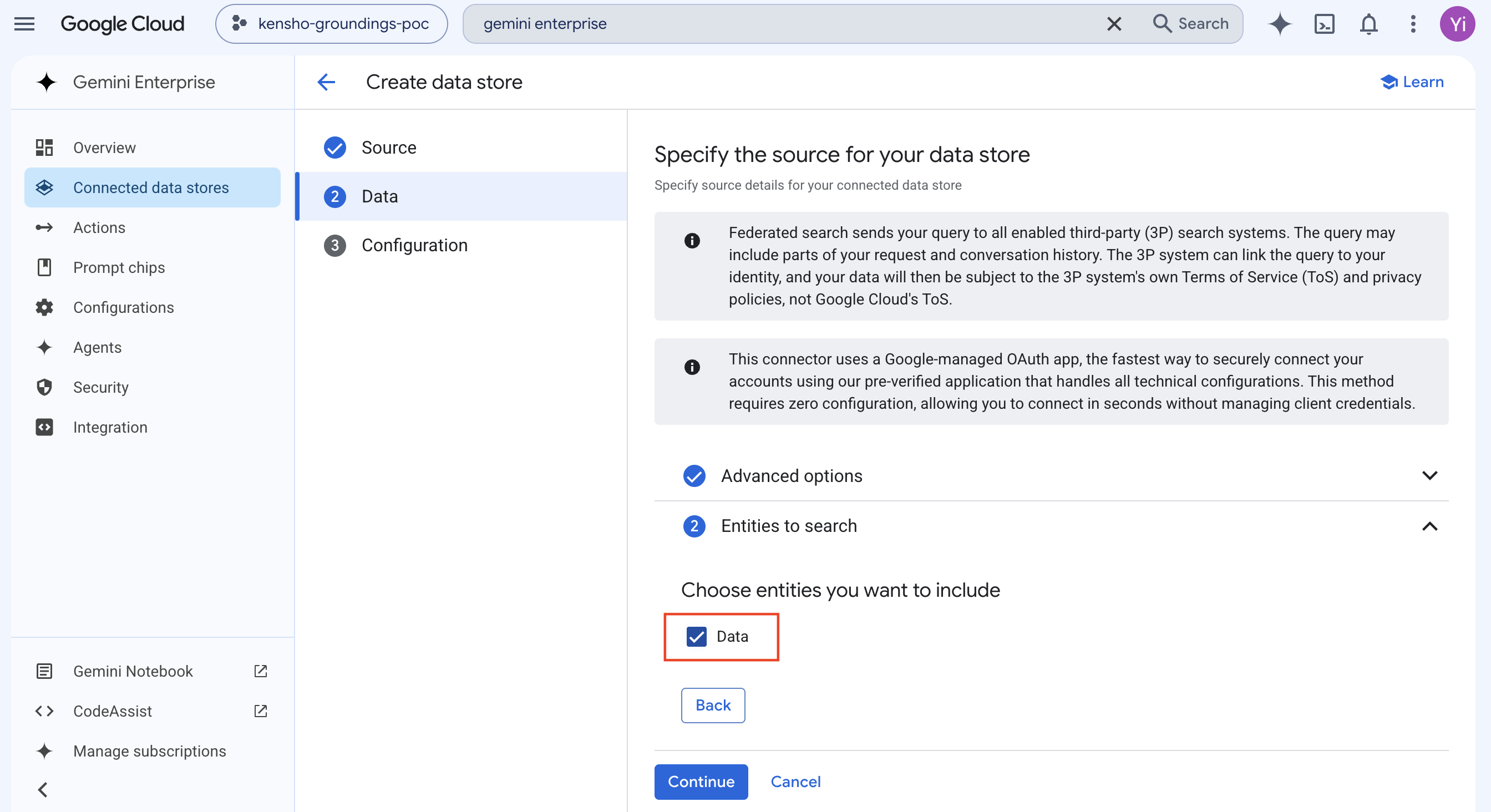Viewport: 1491px width, 812px height.
Task: Go to Overview in the sidebar
Action: pyautogui.click(x=152, y=148)
